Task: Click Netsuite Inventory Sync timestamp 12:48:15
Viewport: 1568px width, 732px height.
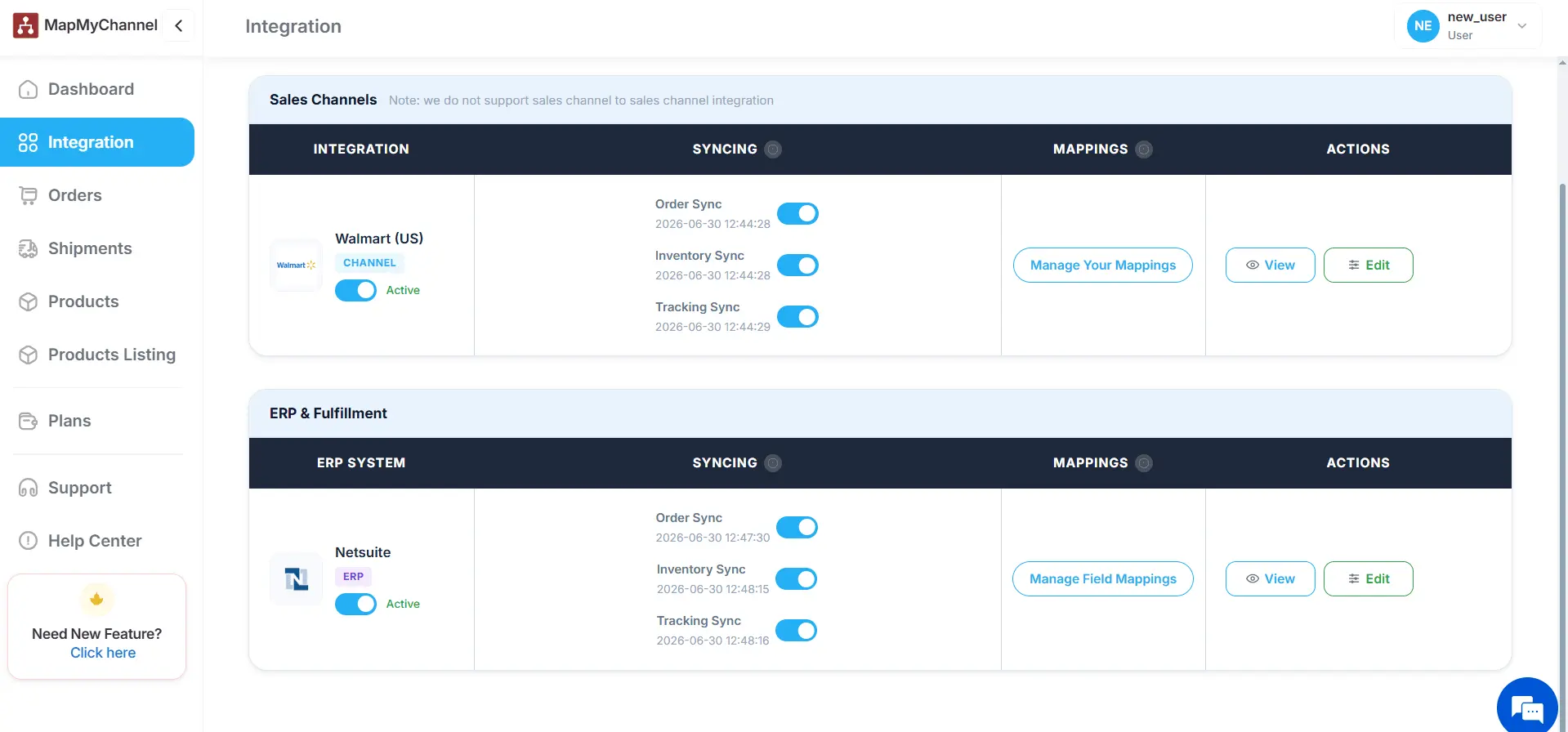Action: point(713,589)
